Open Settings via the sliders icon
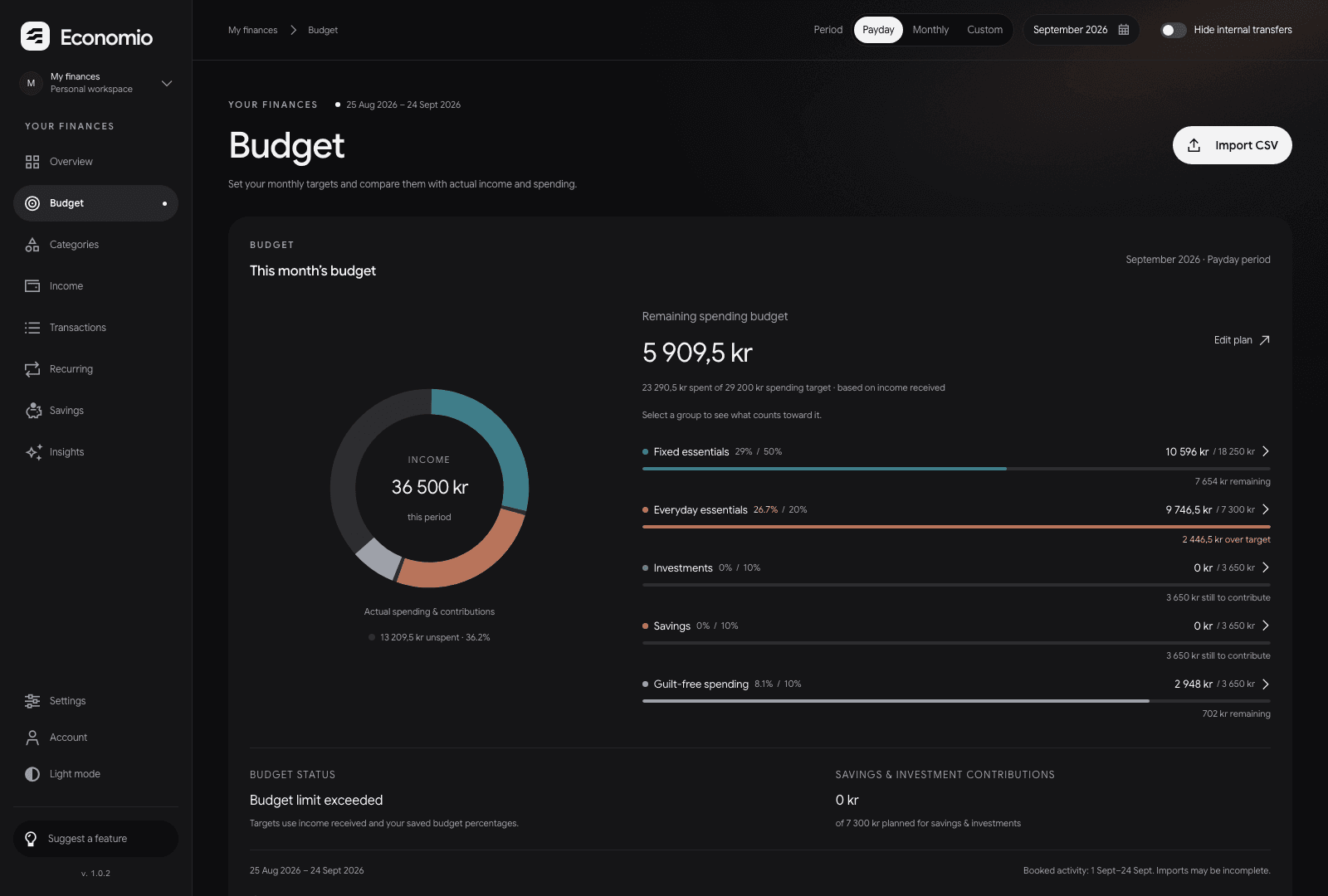The height and width of the screenshot is (896, 1328). 32,701
